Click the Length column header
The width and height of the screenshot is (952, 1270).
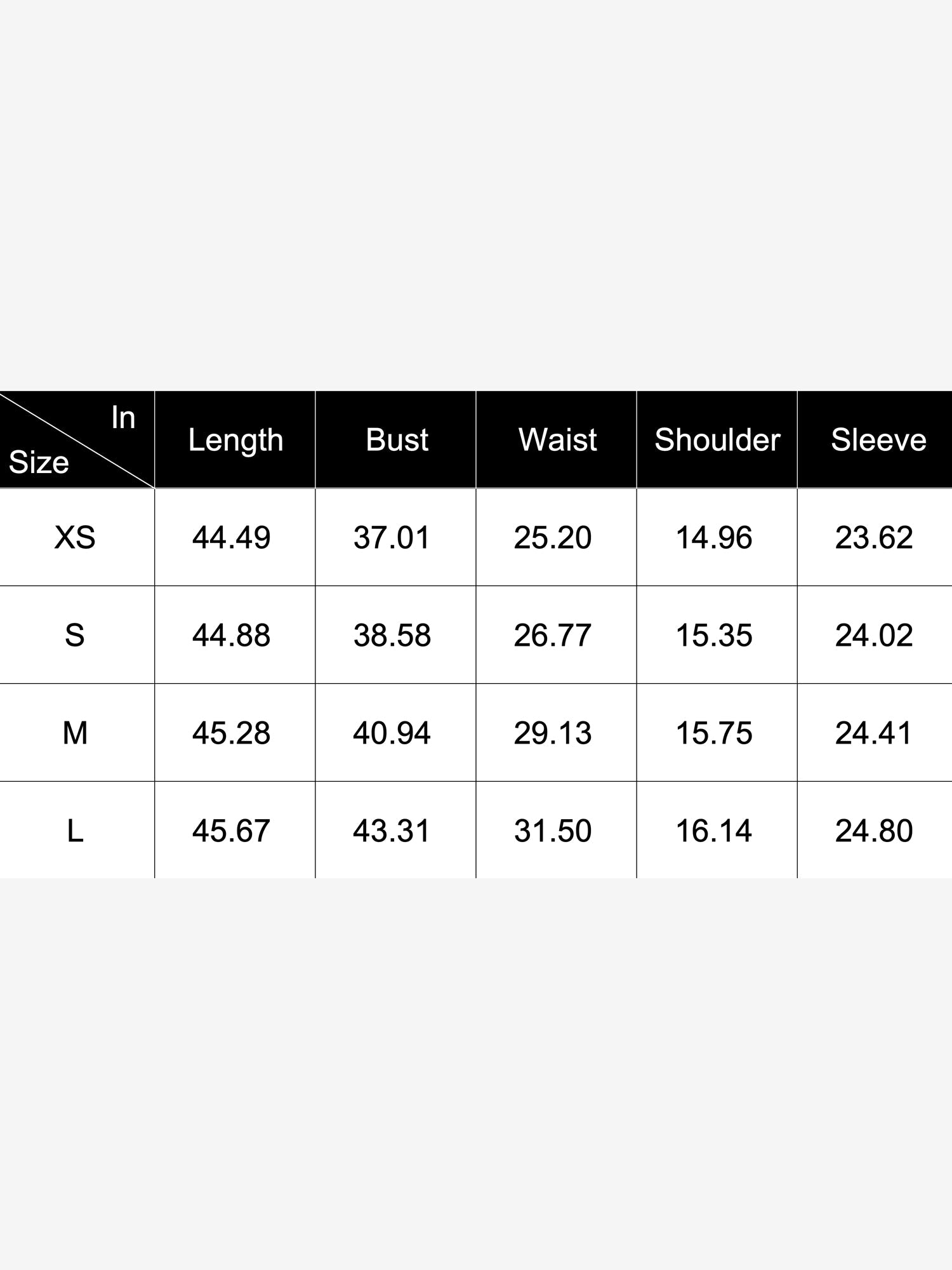[235, 440]
